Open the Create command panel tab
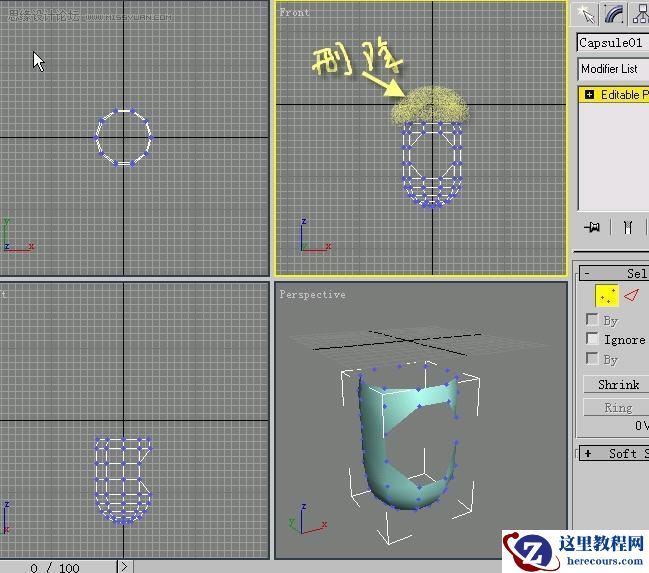The height and width of the screenshot is (573, 649). 585,14
